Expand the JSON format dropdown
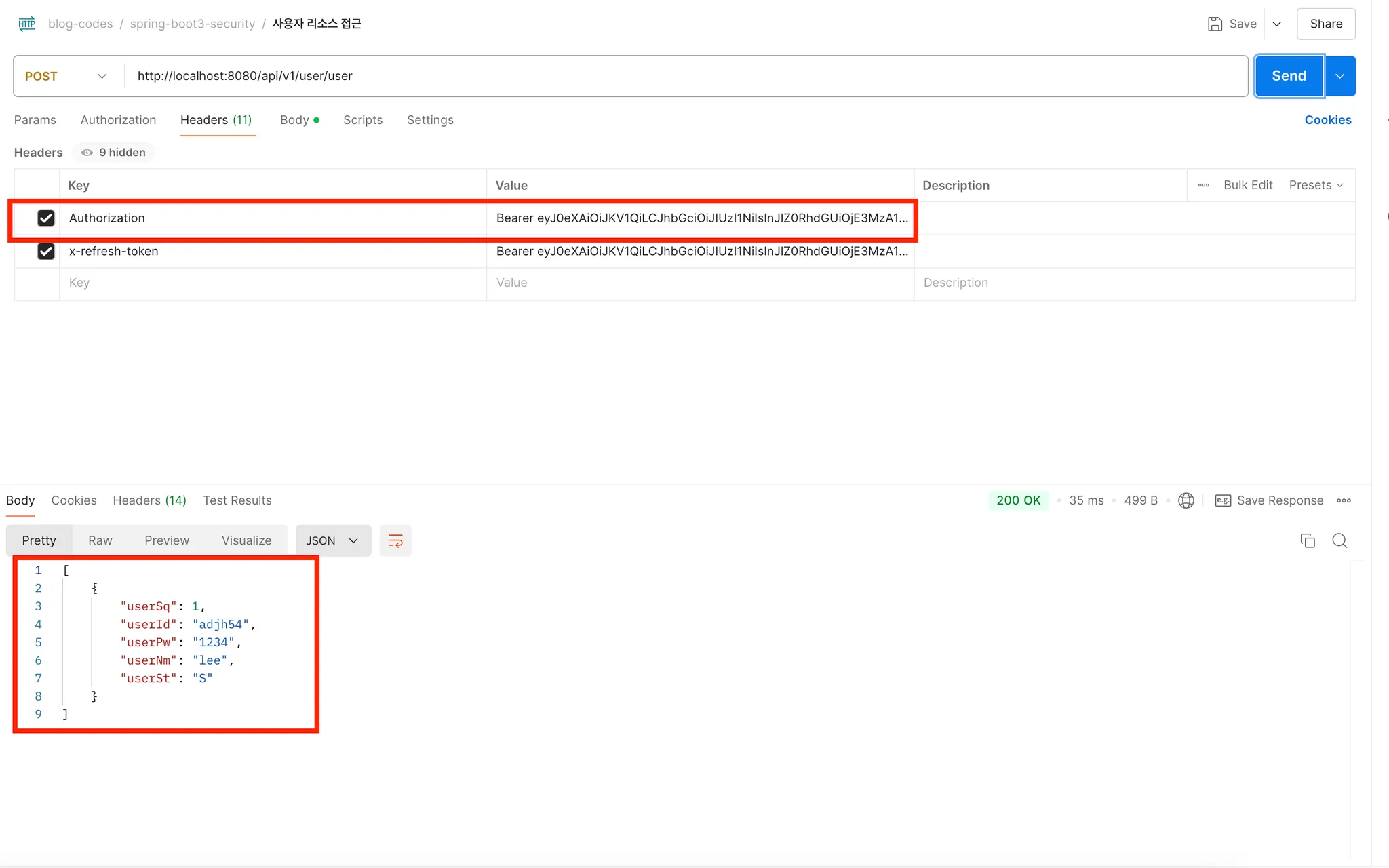Viewport: 1389px width, 868px height. coord(332,540)
